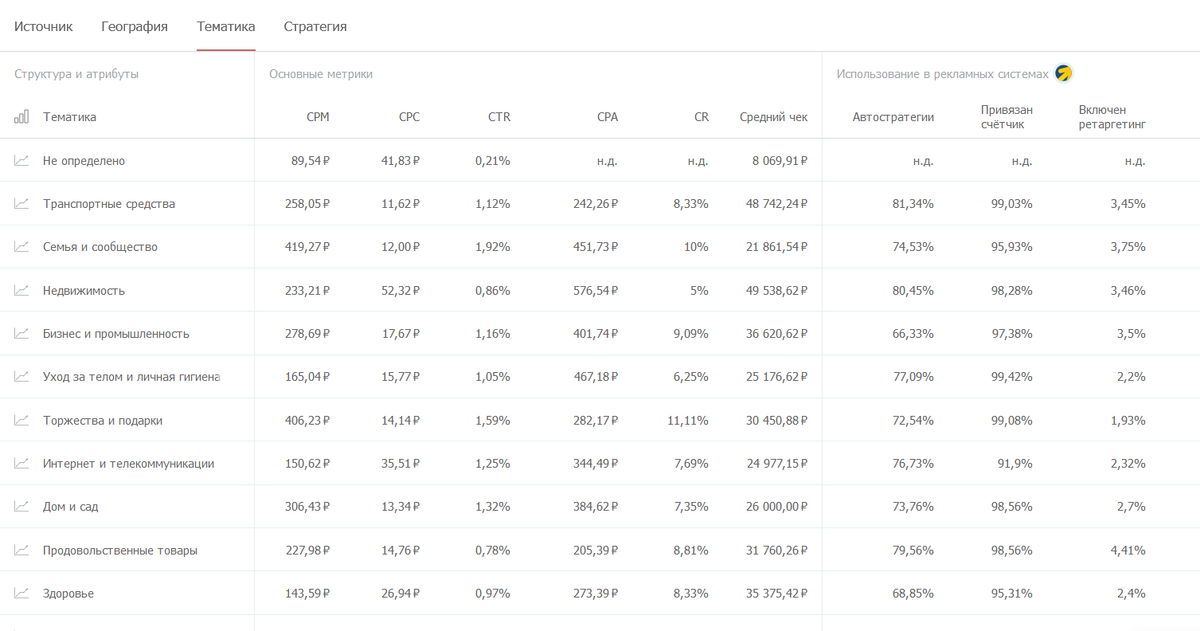The height and width of the screenshot is (631, 1200).
Task: Switch to the Источник tab
Action: point(43,27)
